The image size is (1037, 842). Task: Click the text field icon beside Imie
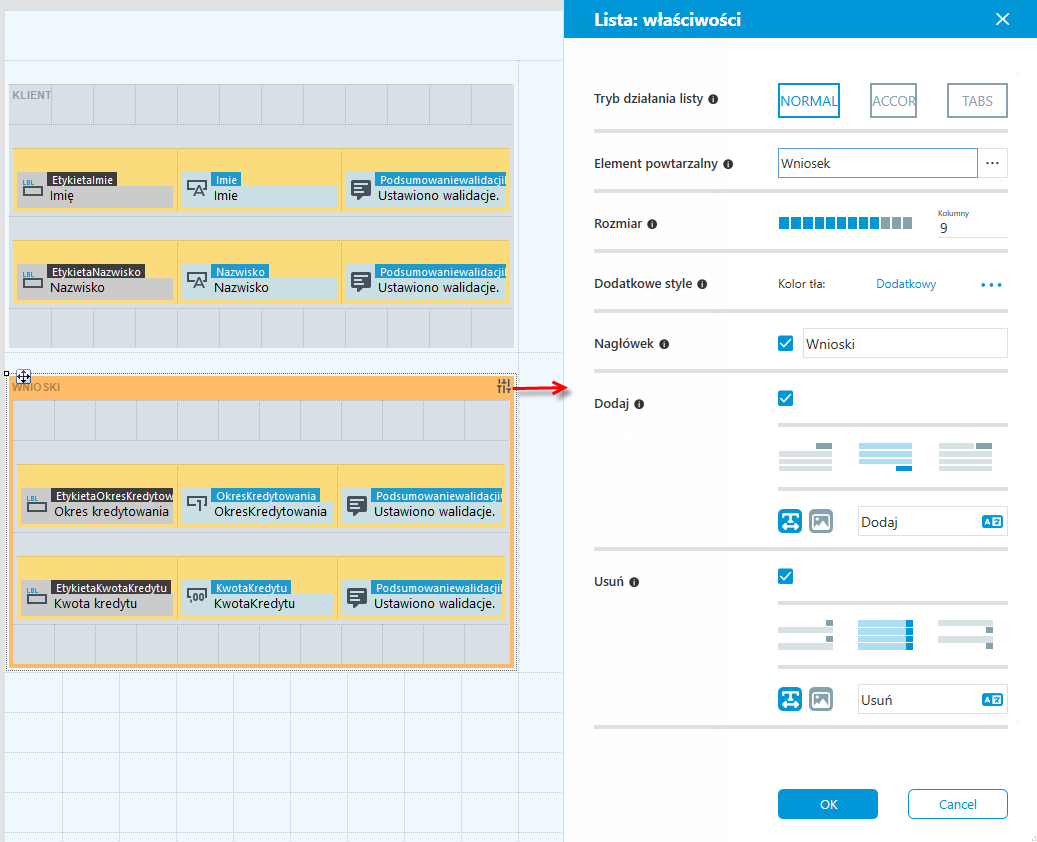[x=196, y=188]
